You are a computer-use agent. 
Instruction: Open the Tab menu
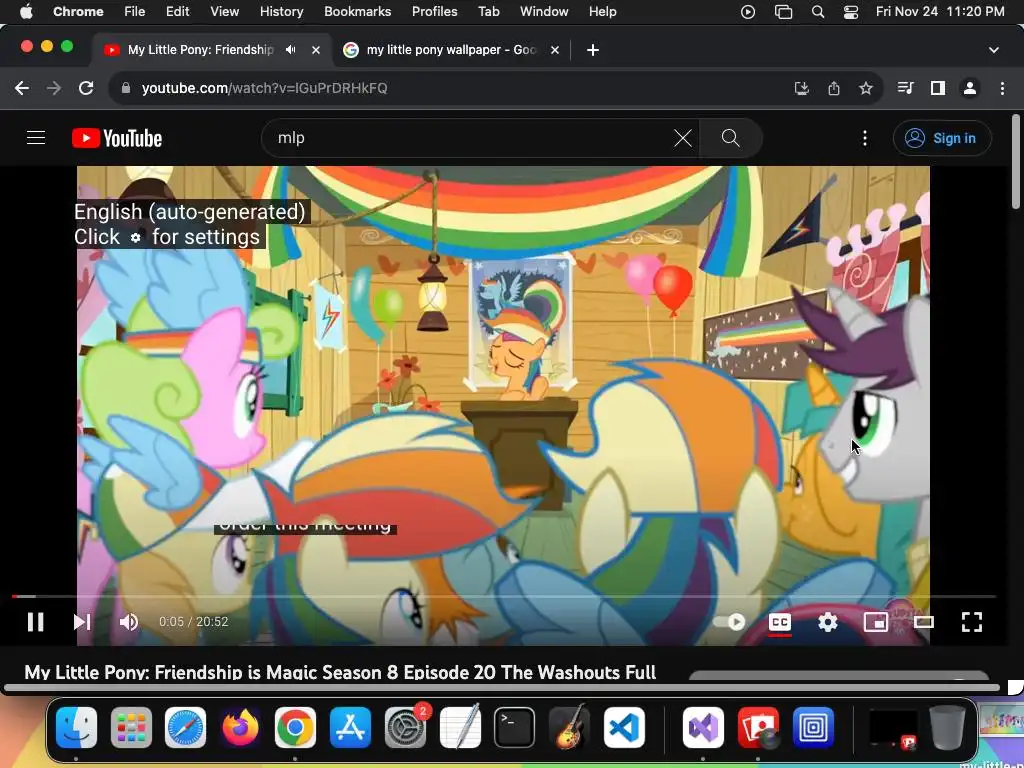pyautogui.click(x=488, y=11)
